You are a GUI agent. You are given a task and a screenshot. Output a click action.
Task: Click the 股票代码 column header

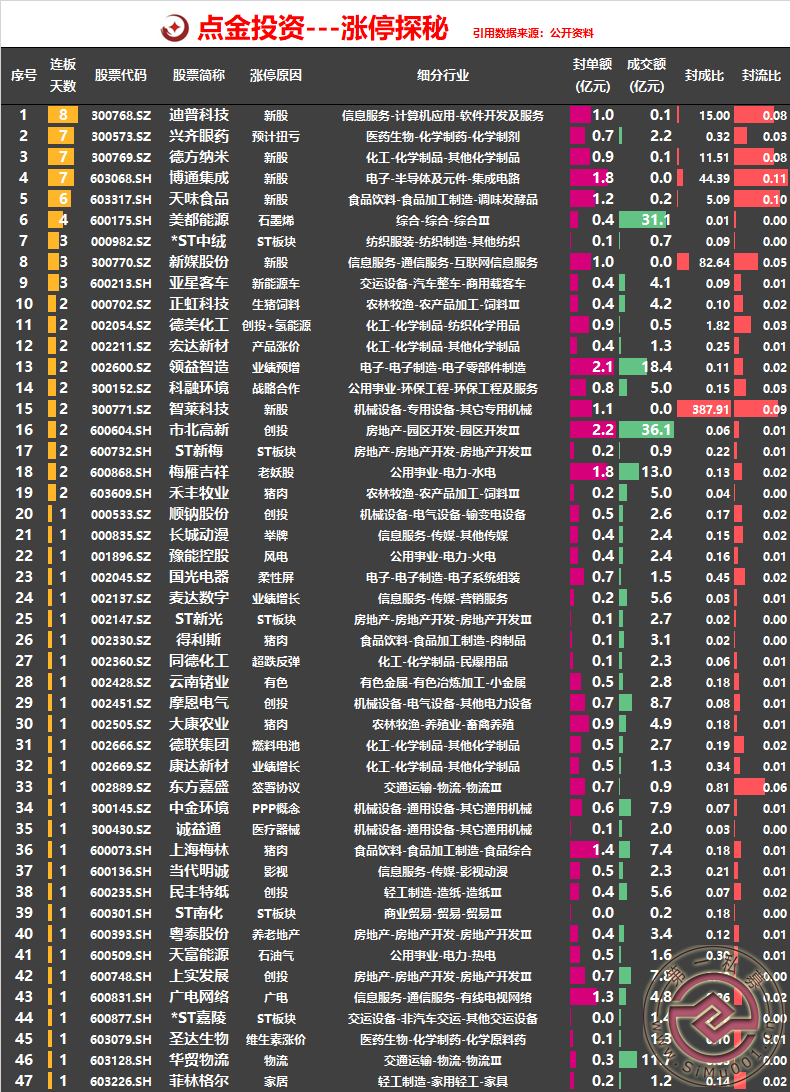coord(120,75)
